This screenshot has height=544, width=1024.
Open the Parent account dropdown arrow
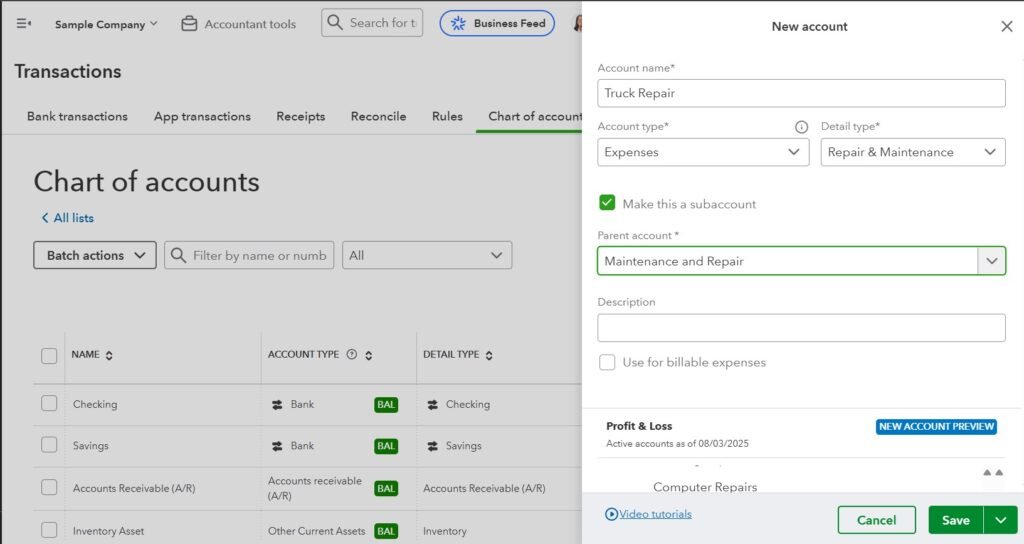991,261
